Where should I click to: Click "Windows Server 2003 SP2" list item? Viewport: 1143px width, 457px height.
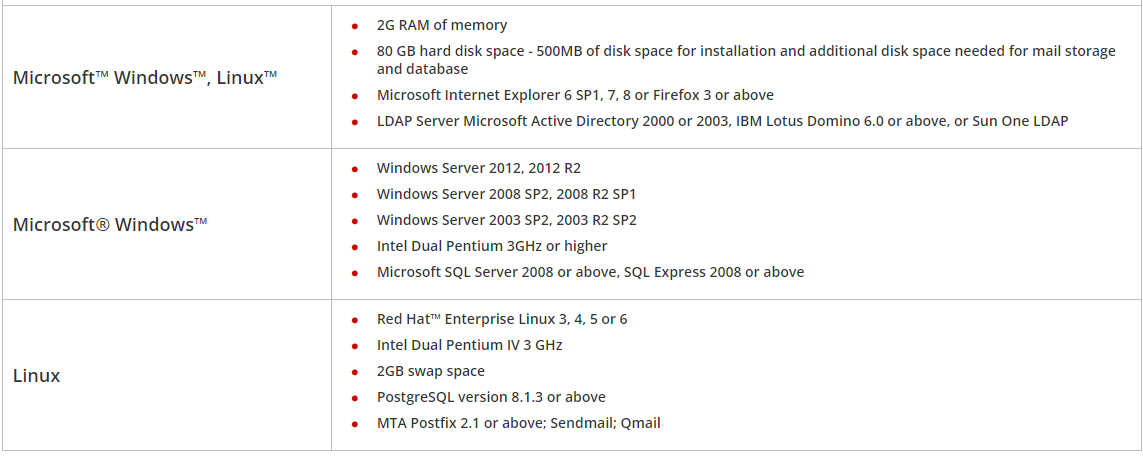(x=506, y=220)
